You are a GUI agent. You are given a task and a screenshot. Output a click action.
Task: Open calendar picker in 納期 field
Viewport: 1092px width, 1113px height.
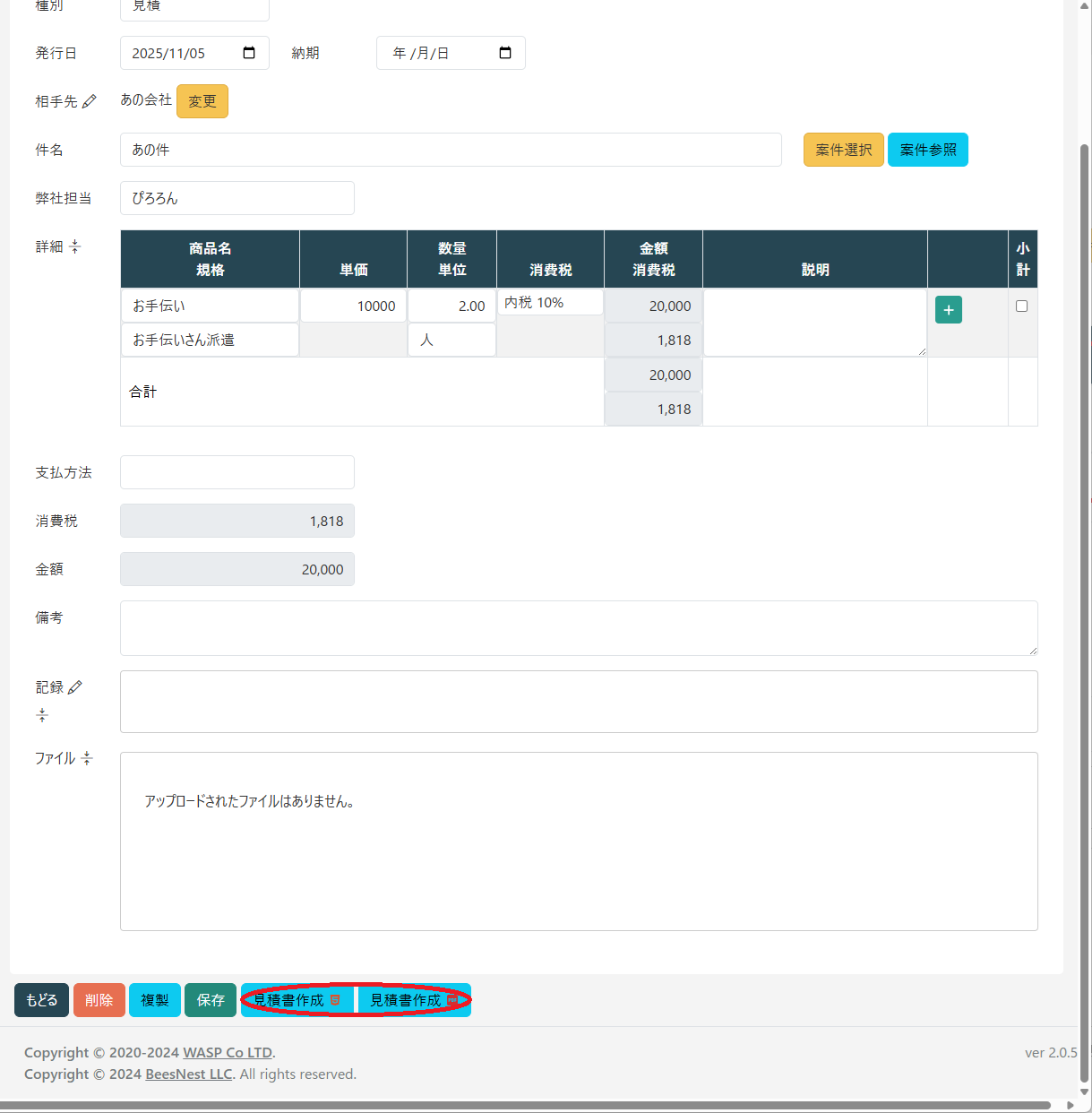click(x=505, y=53)
